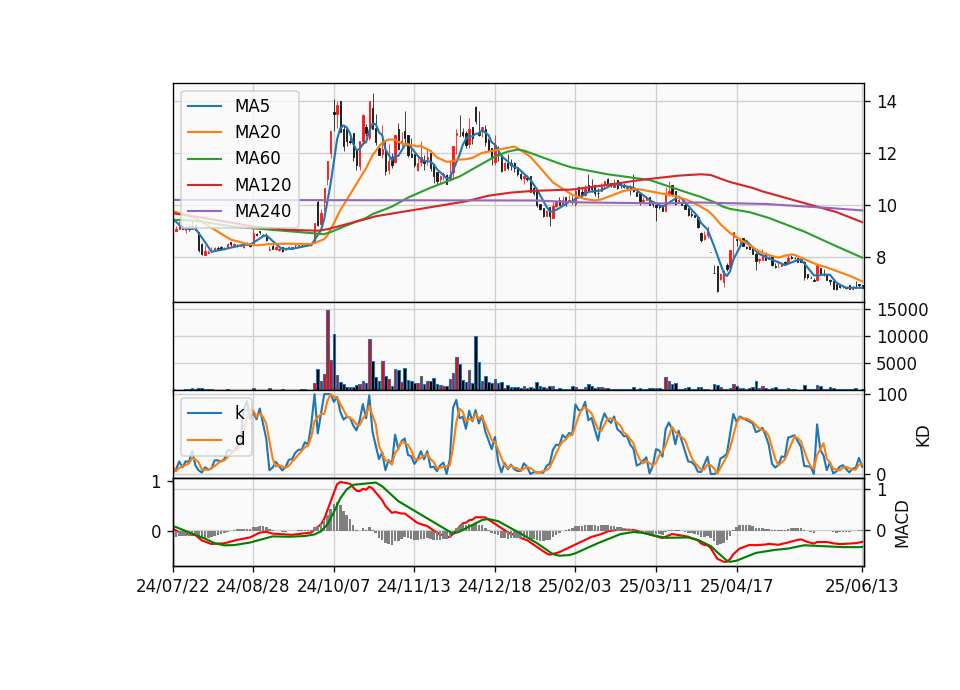Image resolution: width=960 pixels, height=690 pixels.
Task: Click the KD axis value 100
Action: point(892,395)
